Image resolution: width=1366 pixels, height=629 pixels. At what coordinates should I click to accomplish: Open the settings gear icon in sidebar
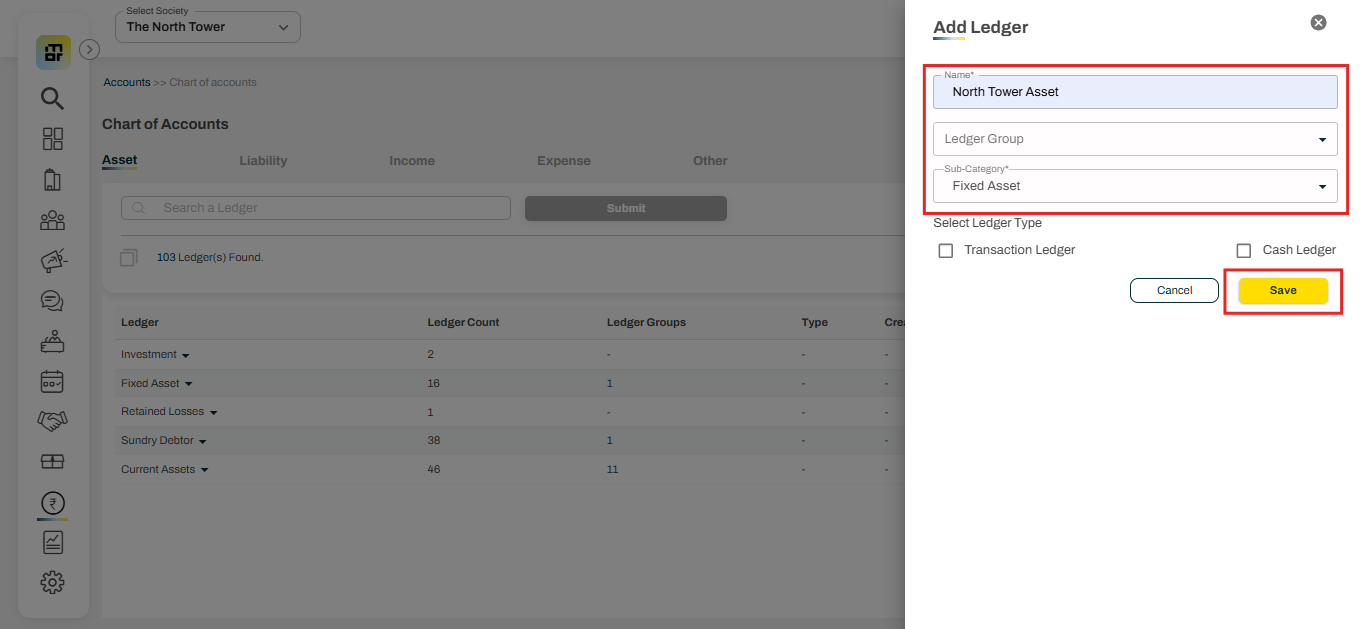pos(52,582)
